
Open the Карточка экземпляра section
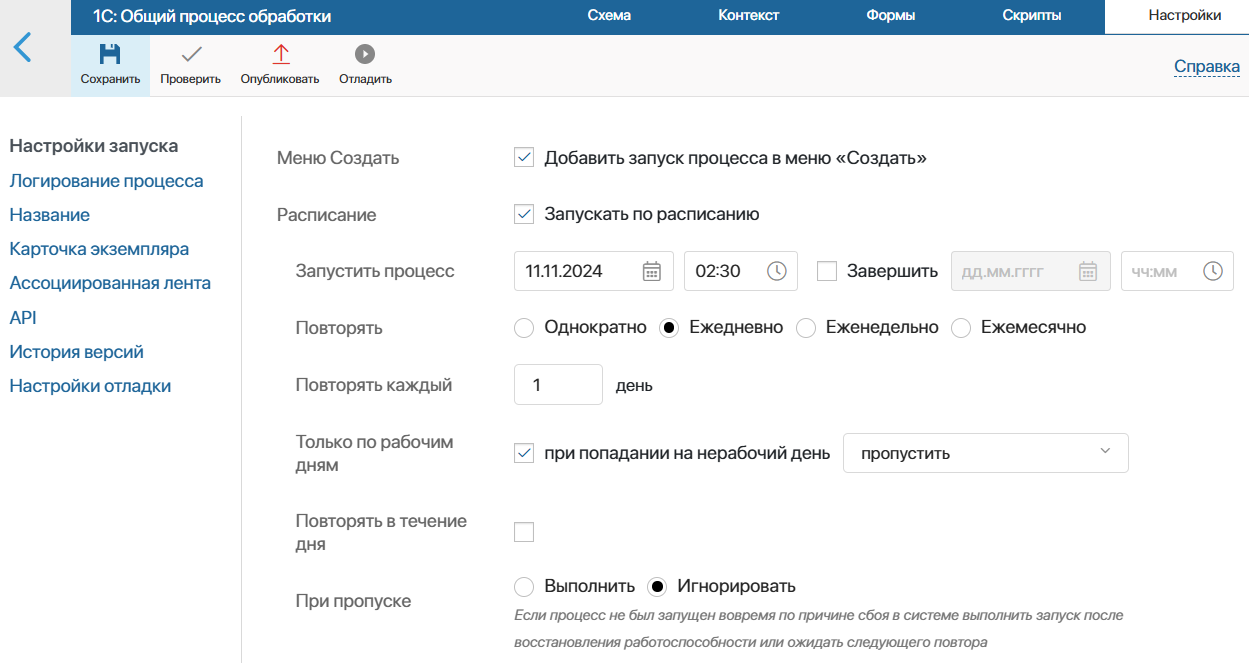coord(99,249)
